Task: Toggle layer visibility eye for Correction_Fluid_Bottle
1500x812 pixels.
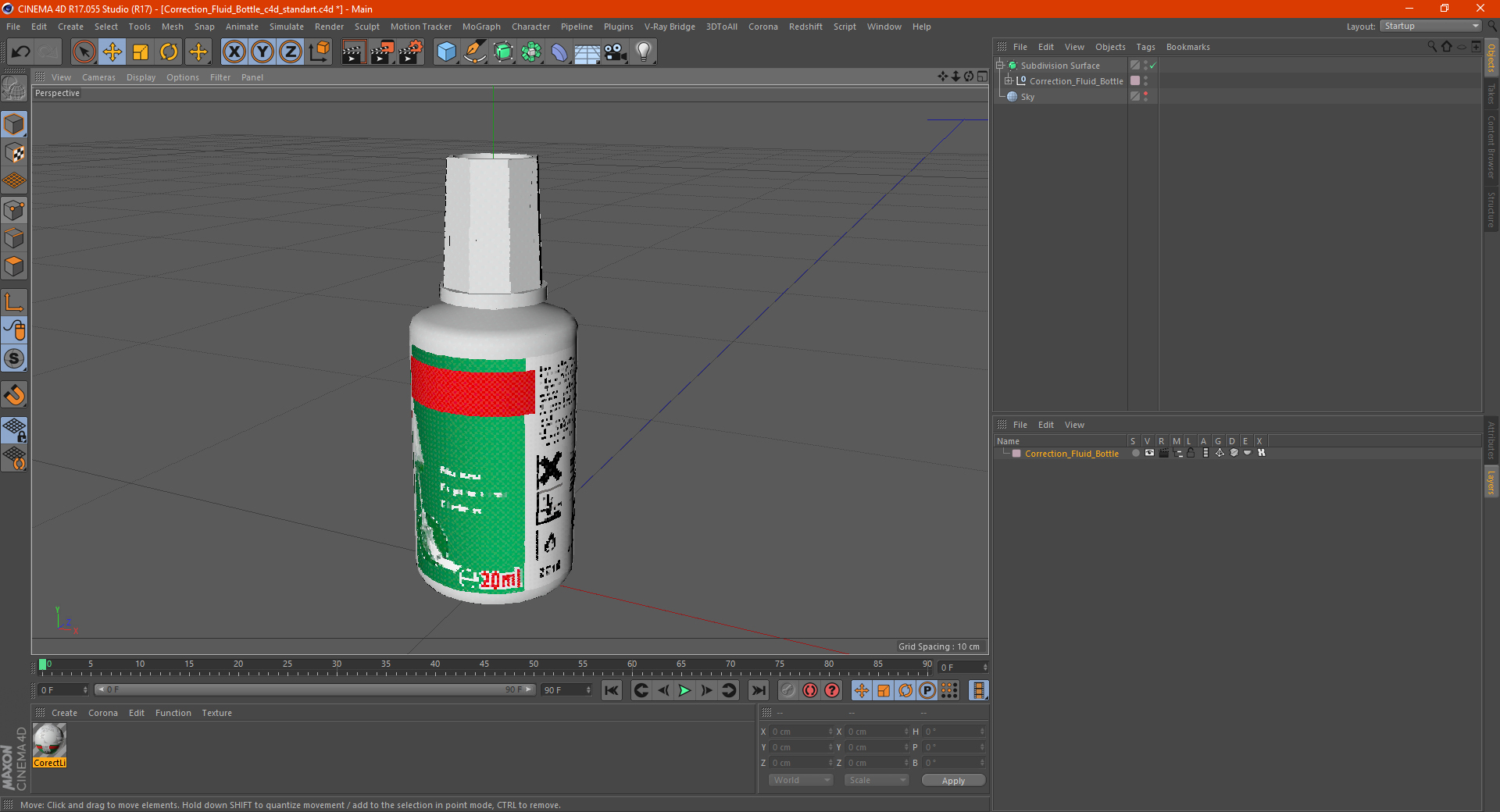Action: click(1149, 453)
